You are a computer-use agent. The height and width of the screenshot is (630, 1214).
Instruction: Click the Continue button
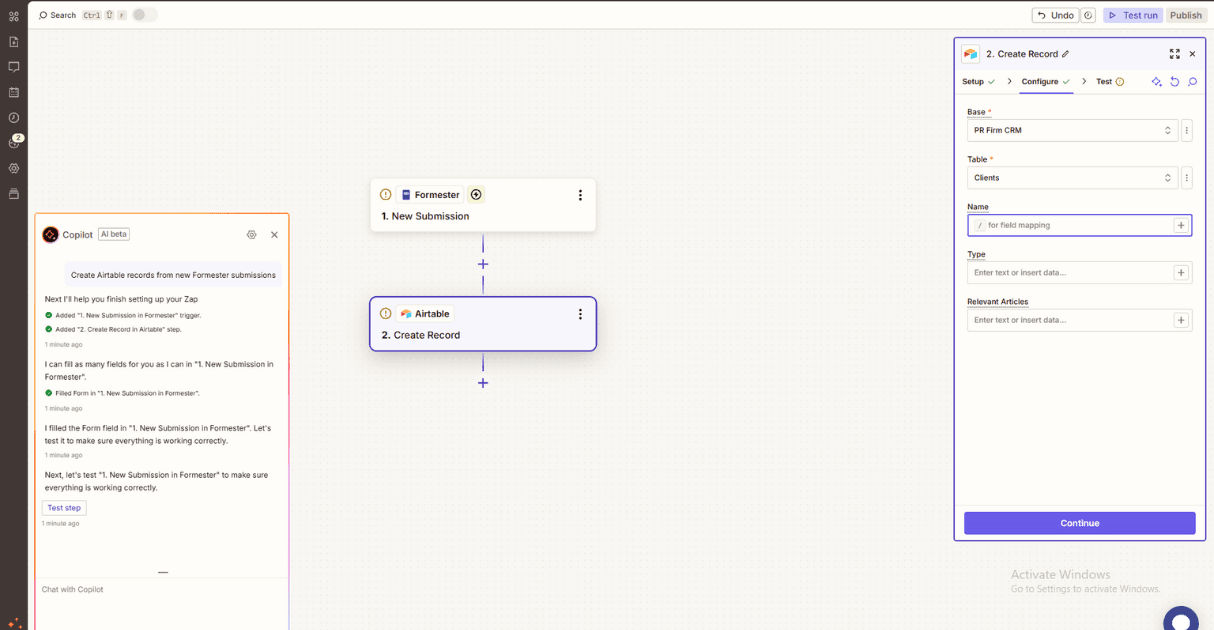point(1080,523)
